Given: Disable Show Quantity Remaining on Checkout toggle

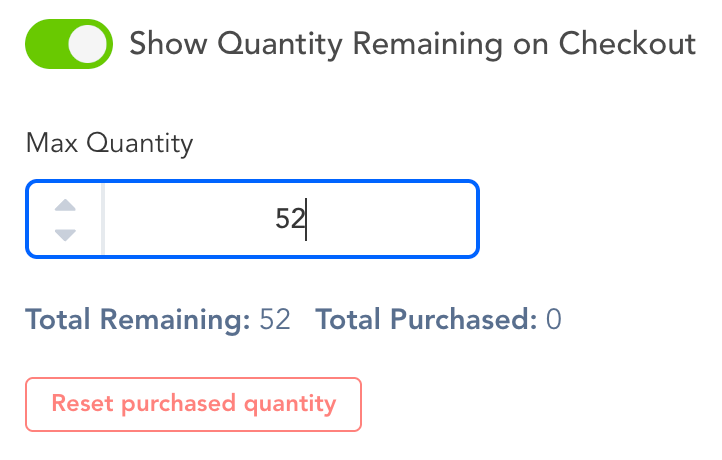Looking at the screenshot, I should click(x=69, y=44).
